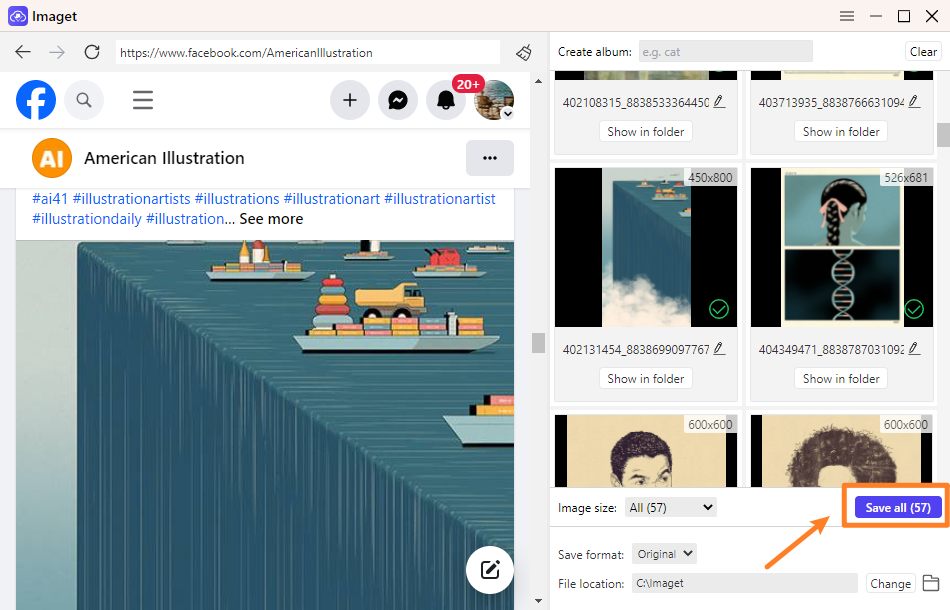The width and height of the screenshot is (950, 610).
Task: Click Change file location button
Action: [x=890, y=584]
